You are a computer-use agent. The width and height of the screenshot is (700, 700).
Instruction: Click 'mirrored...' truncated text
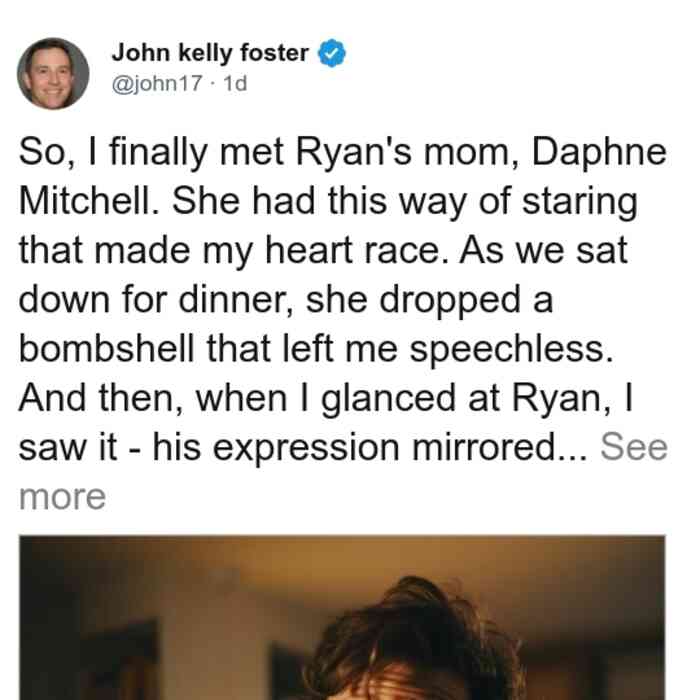(500, 446)
